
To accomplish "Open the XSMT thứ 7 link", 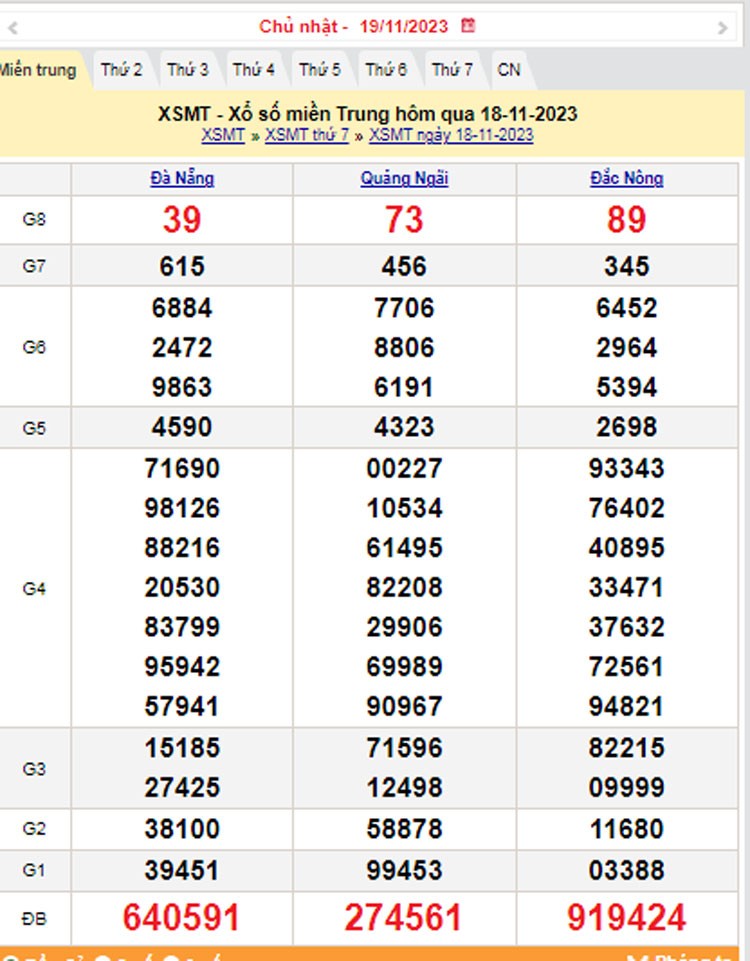I will (307, 135).
